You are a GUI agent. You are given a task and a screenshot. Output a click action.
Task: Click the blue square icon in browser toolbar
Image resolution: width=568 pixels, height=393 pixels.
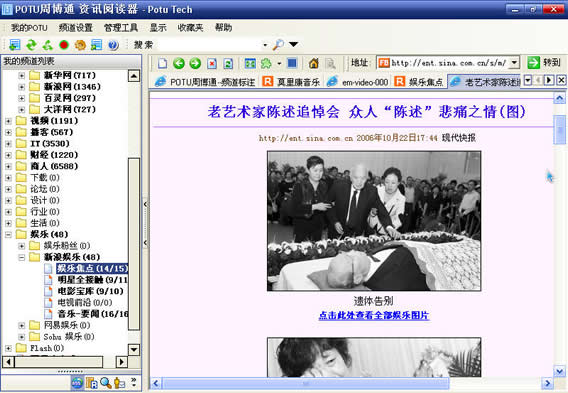click(x=292, y=63)
